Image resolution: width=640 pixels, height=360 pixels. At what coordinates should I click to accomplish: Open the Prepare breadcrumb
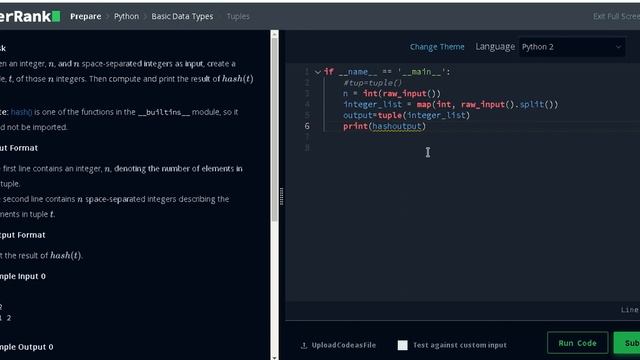[x=85, y=16]
